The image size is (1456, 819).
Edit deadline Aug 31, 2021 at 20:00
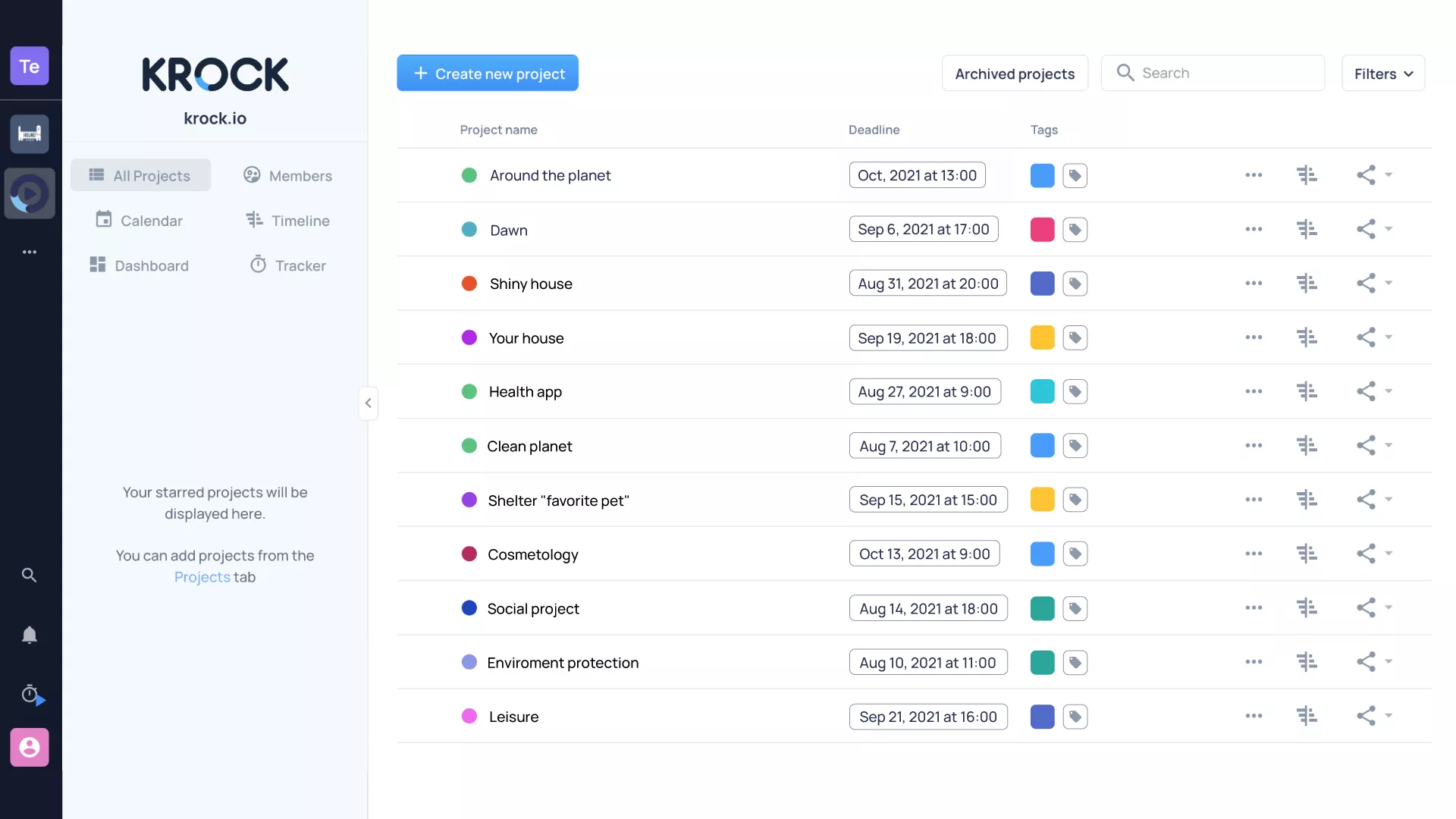[928, 284]
